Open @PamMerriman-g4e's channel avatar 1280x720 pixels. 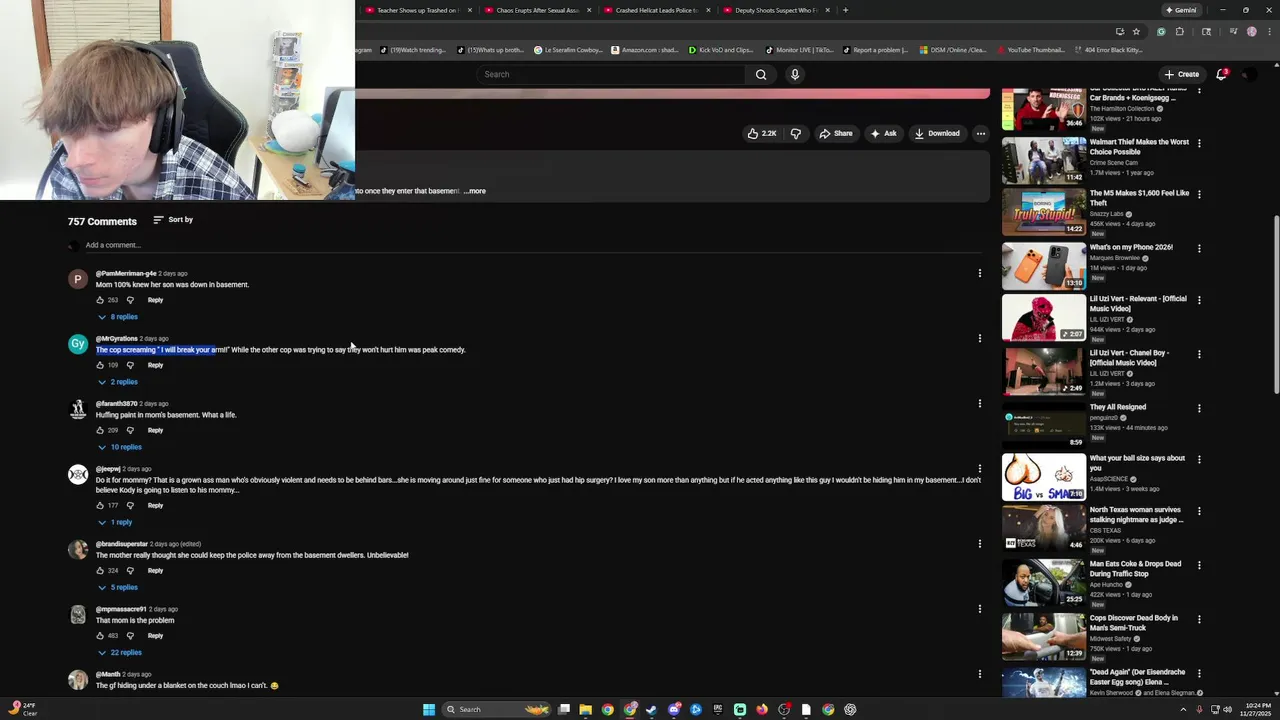(x=78, y=279)
